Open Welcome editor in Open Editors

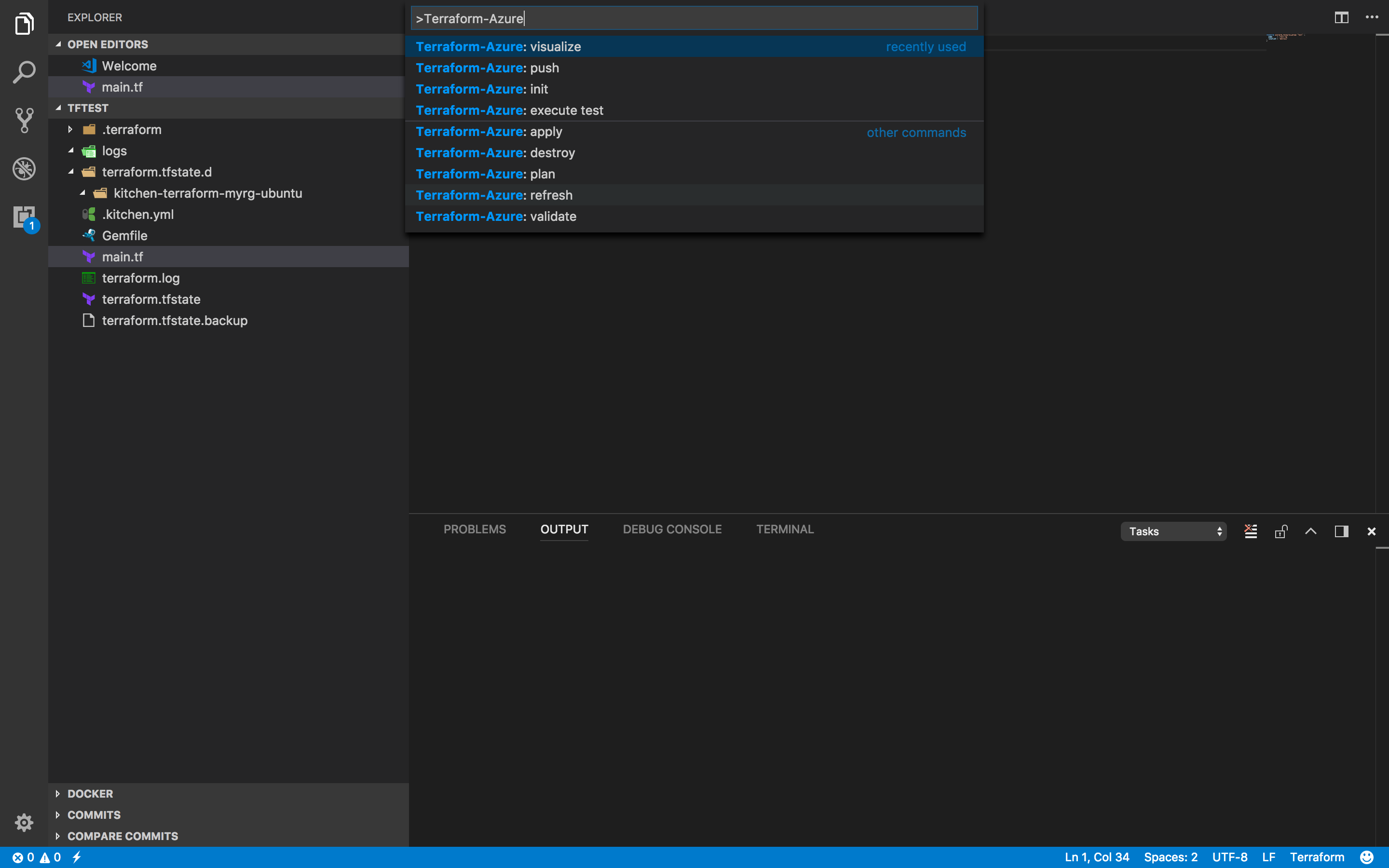229,66
